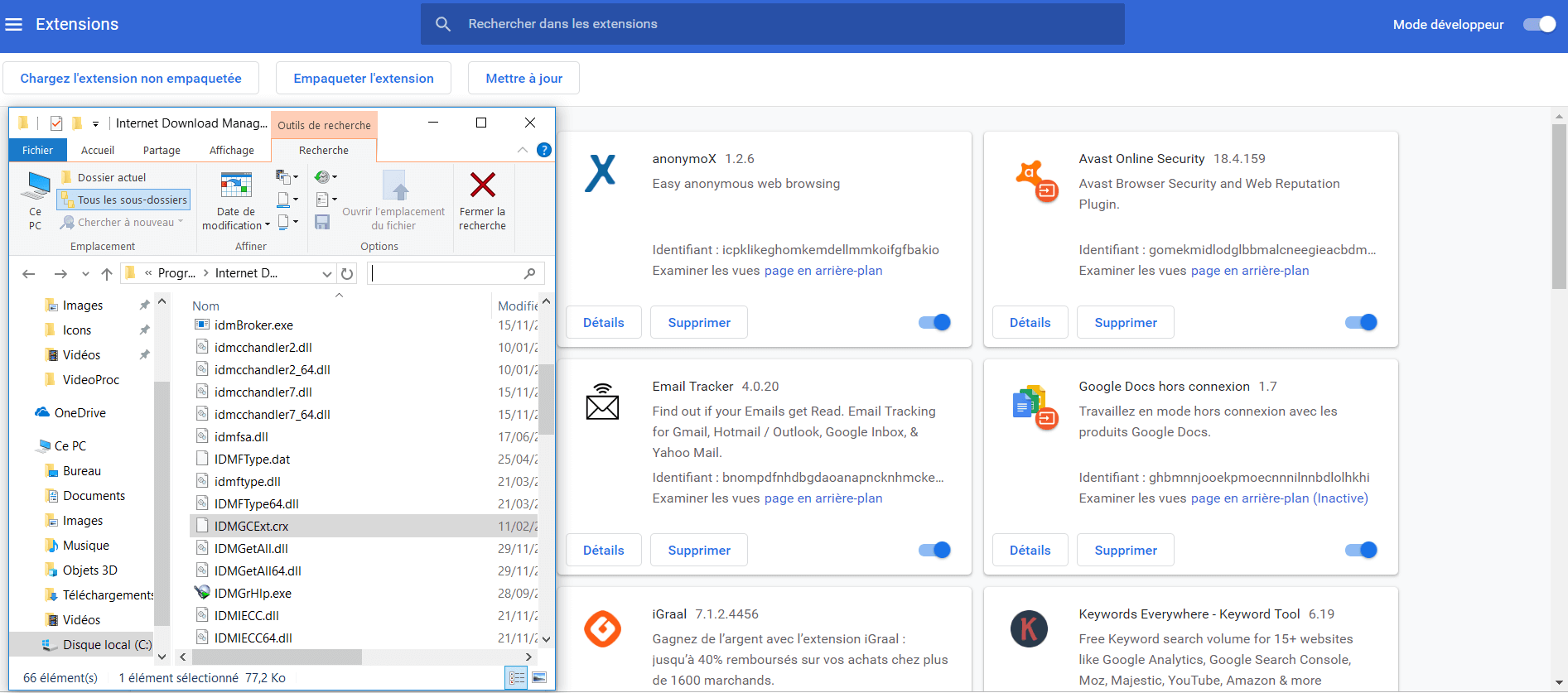Image resolution: width=1568 pixels, height=693 pixels.
Task: Open recent searches clock icon
Action: (326, 176)
